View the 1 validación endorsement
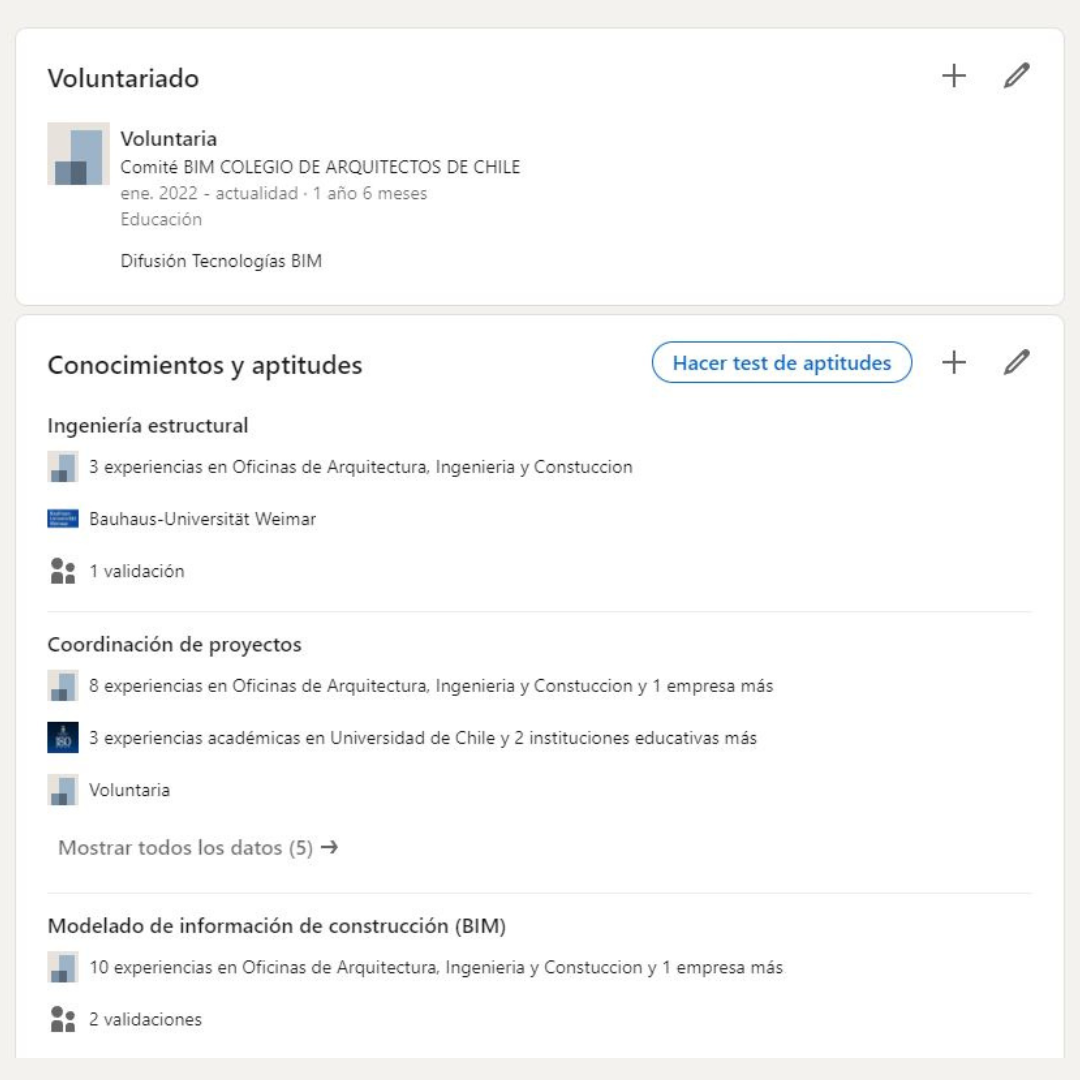Screen dimensions: 1080x1080 point(136,571)
